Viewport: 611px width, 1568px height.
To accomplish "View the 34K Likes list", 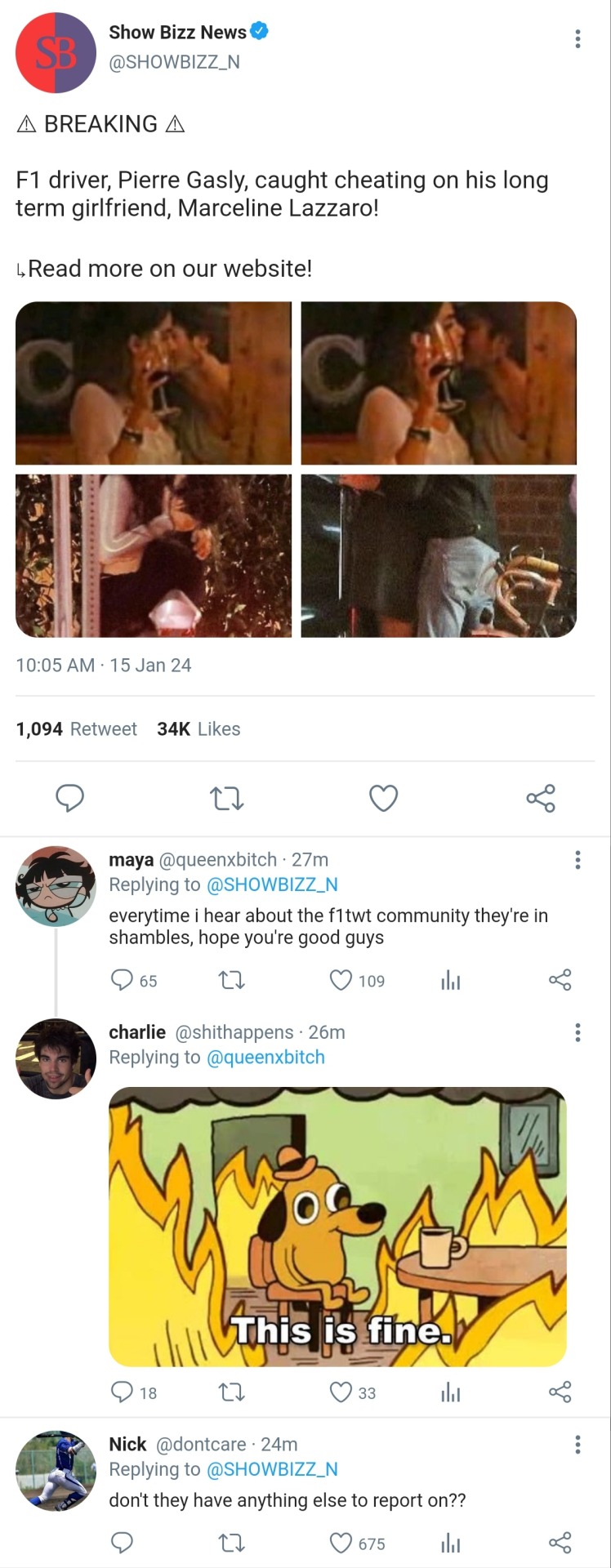I will coord(198,729).
